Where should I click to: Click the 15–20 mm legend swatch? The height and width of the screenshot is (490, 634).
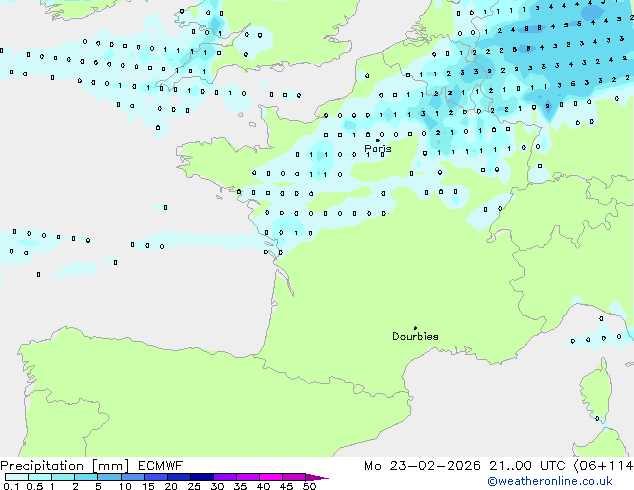tap(156, 477)
